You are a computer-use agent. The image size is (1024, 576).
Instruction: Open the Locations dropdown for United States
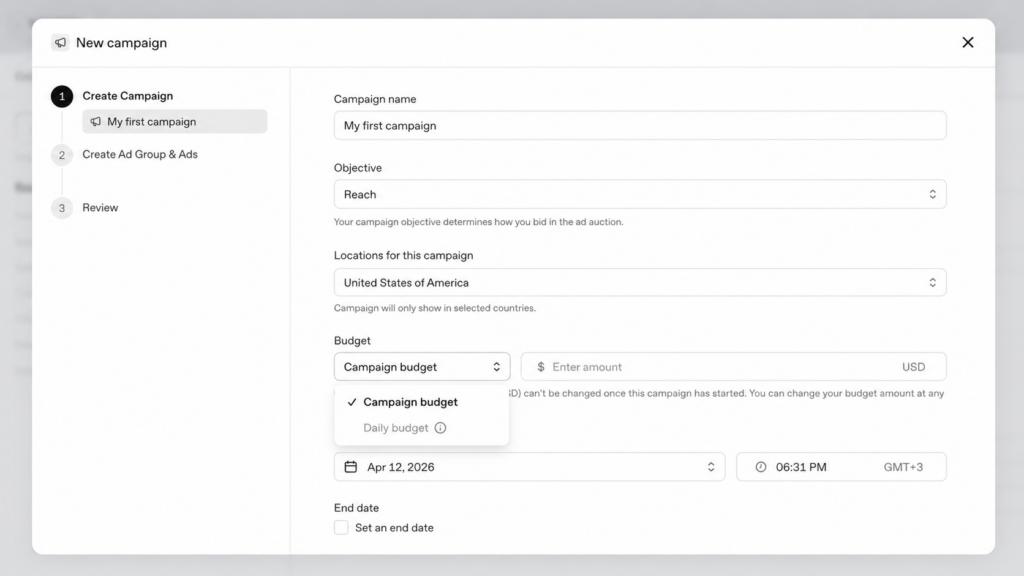coord(639,282)
